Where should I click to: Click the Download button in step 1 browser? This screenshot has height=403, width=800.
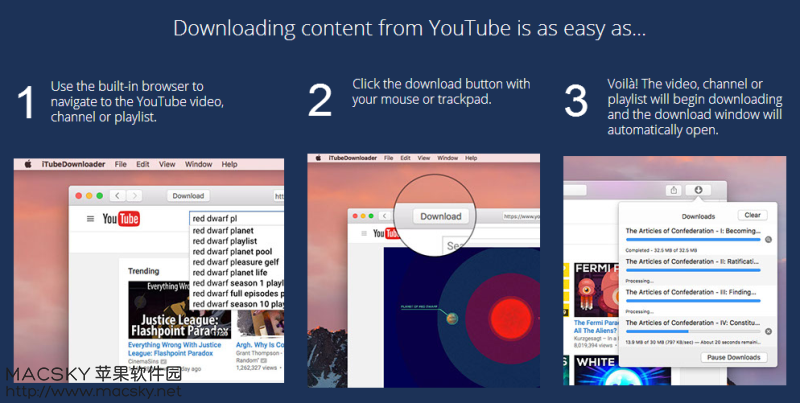[x=188, y=196]
